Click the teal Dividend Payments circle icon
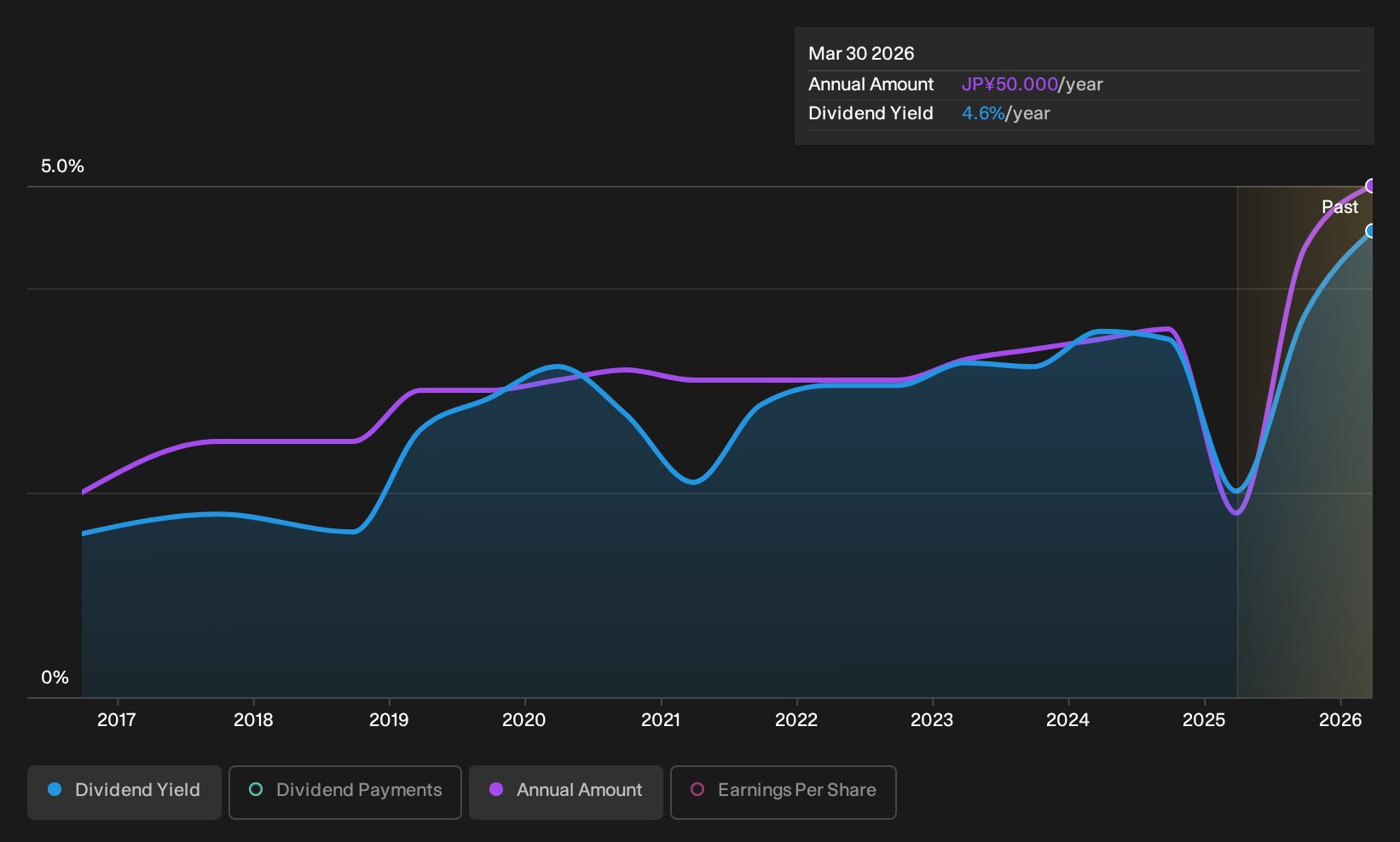Image resolution: width=1400 pixels, height=842 pixels. [256, 790]
